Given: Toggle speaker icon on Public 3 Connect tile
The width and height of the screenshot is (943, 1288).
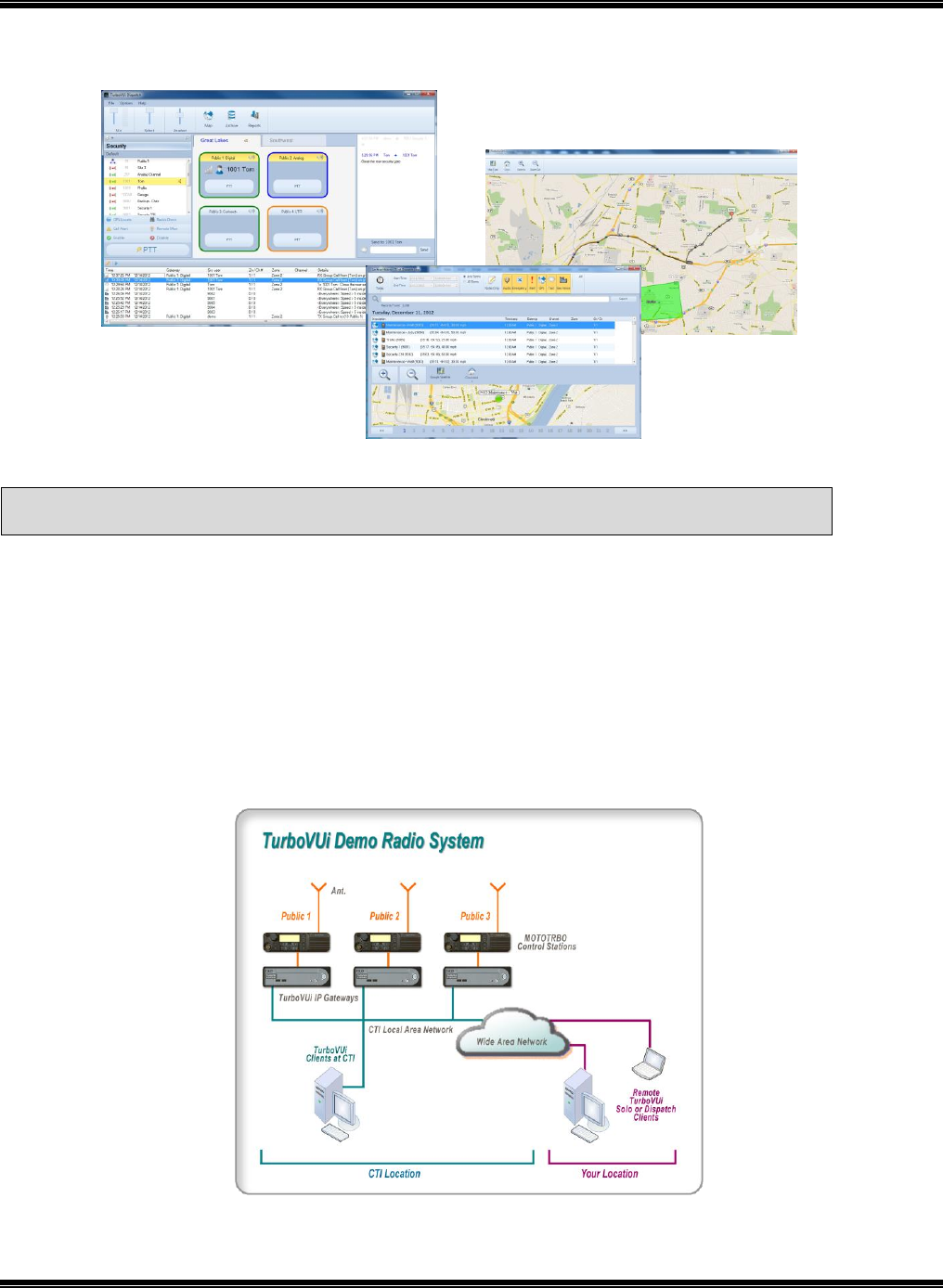Looking at the screenshot, I should (x=252, y=211).
